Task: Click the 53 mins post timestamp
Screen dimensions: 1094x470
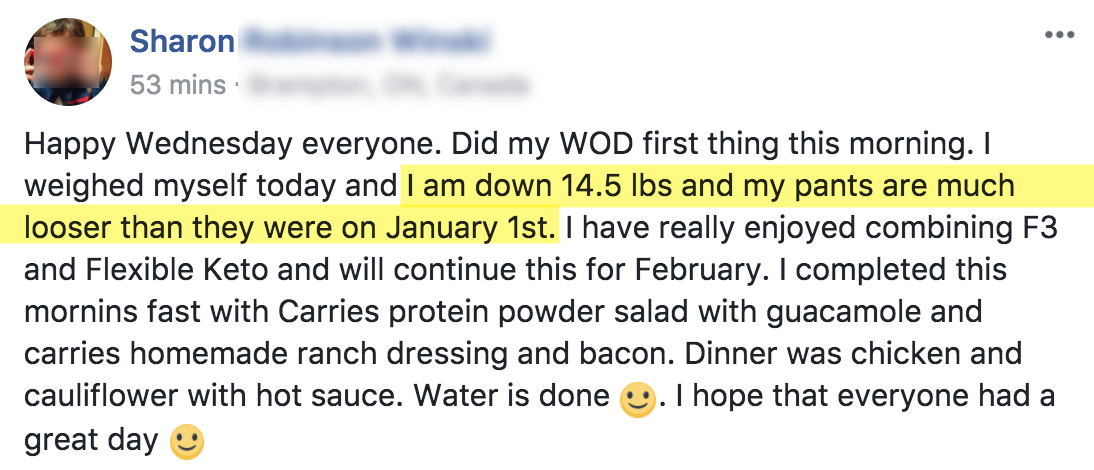Action: click(178, 85)
